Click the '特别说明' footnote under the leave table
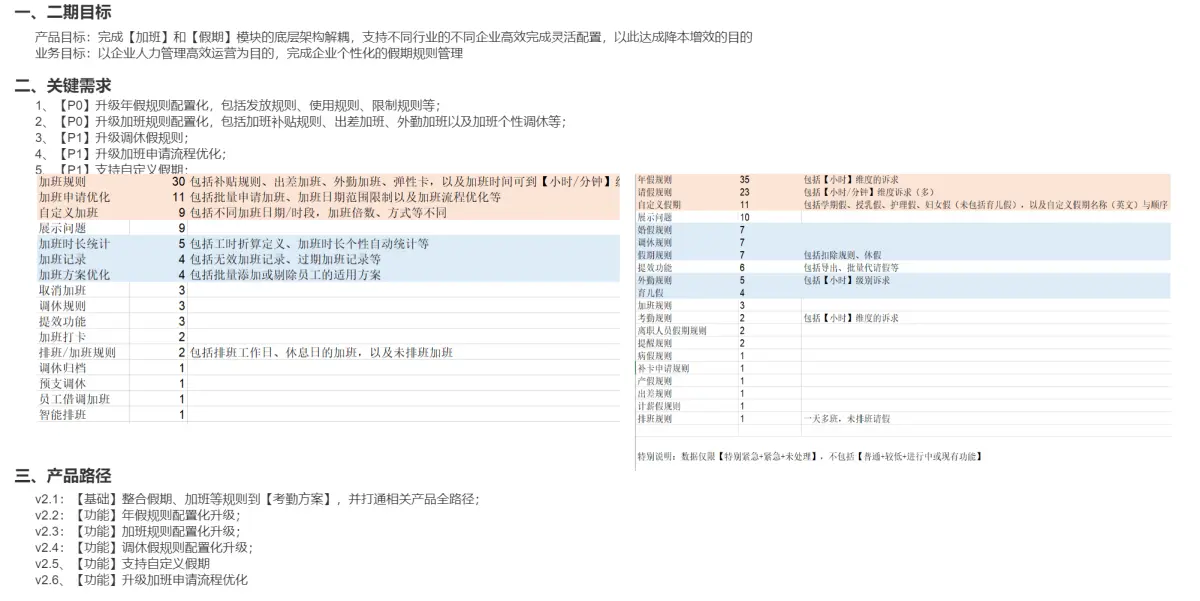 (x=810, y=456)
